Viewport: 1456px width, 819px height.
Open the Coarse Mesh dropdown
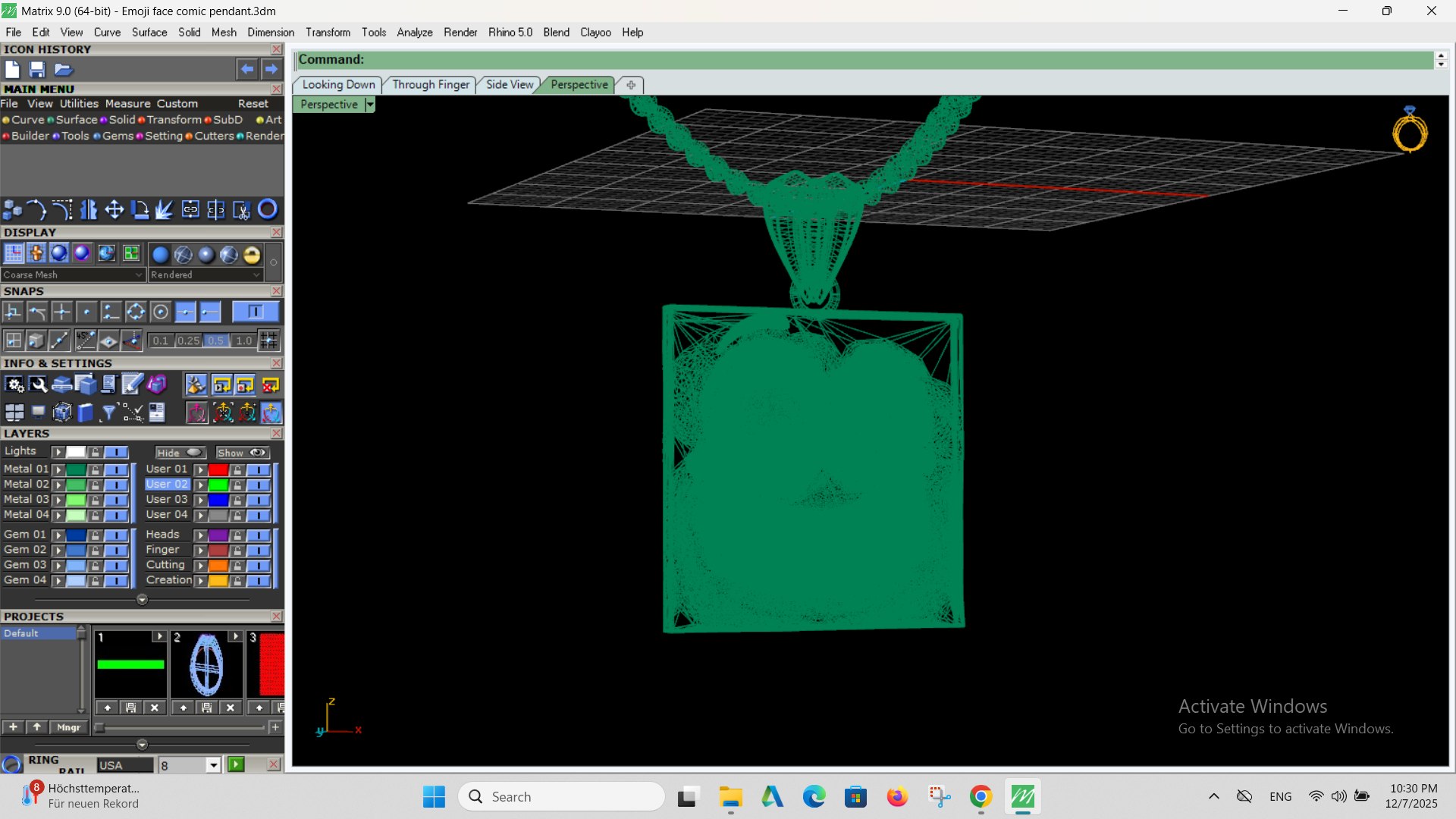coord(73,275)
